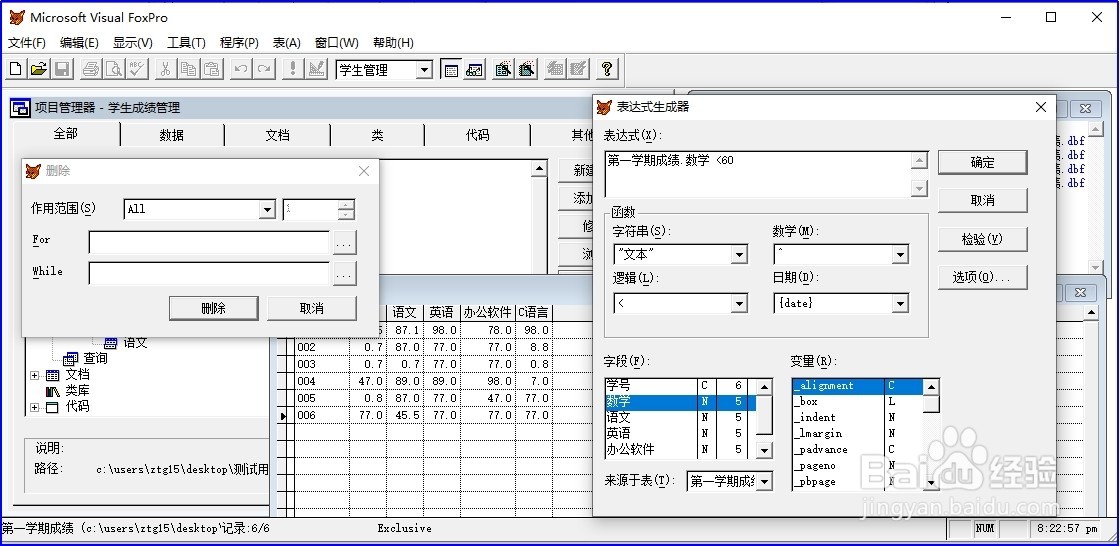1120x546 pixels.
Task: Click the AutoForm toolbar icon
Action: coord(555,69)
